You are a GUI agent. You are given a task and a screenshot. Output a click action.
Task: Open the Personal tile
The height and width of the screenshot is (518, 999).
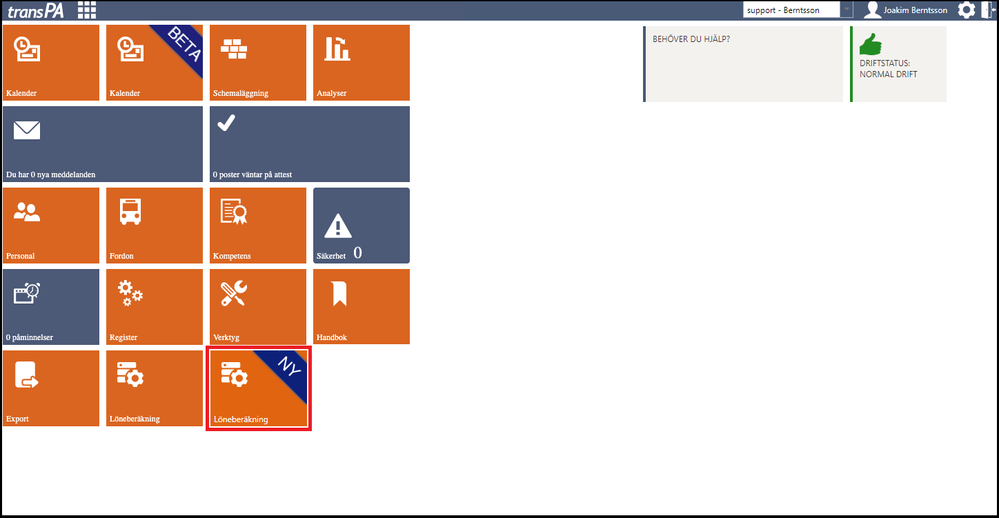[x=51, y=226]
